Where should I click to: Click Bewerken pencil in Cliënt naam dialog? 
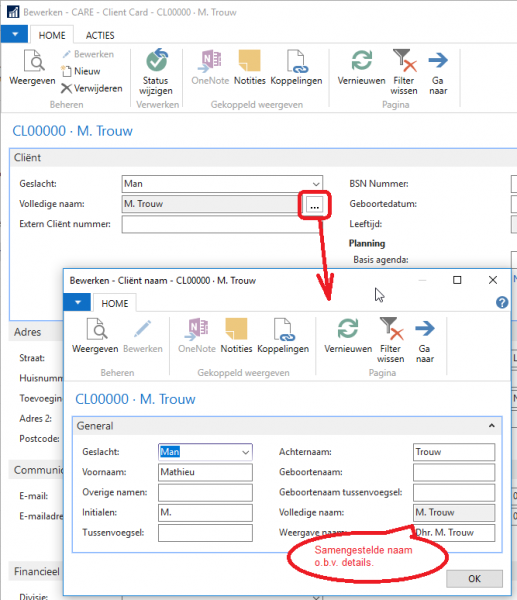(x=143, y=335)
